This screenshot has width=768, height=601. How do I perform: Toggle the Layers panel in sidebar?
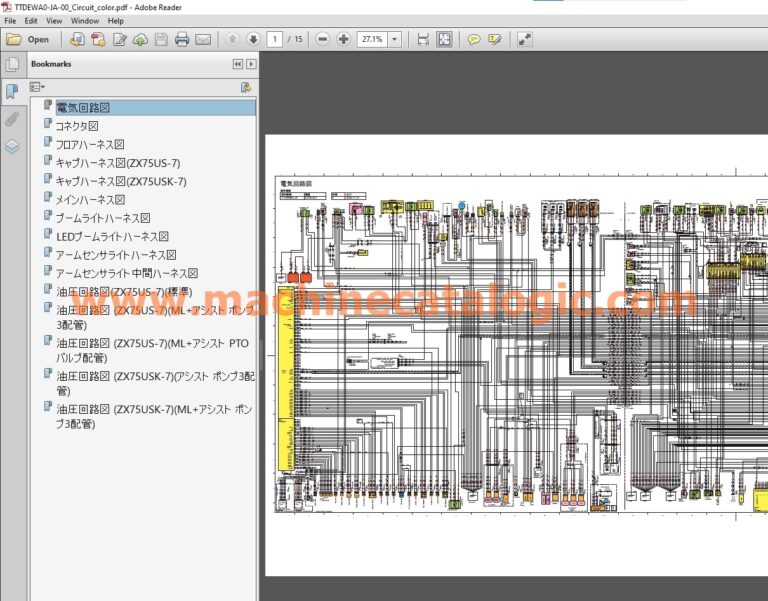coord(12,146)
